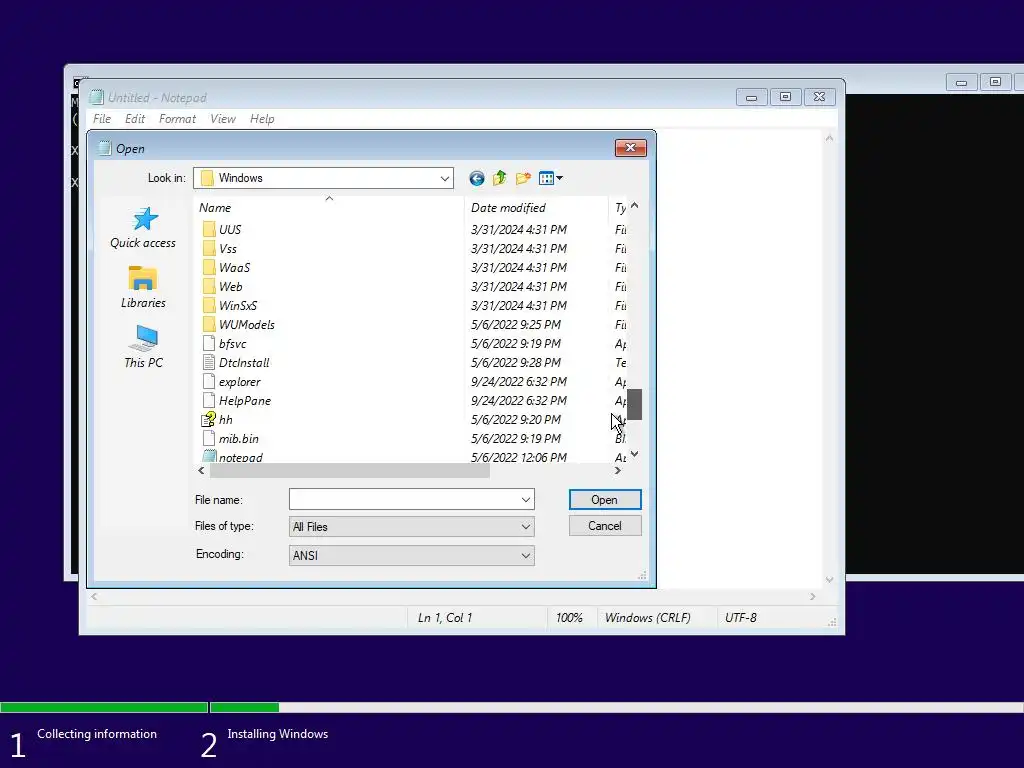Select the WinSxS folder icon
The height and width of the screenshot is (768, 1024).
(x=209, y=305)
